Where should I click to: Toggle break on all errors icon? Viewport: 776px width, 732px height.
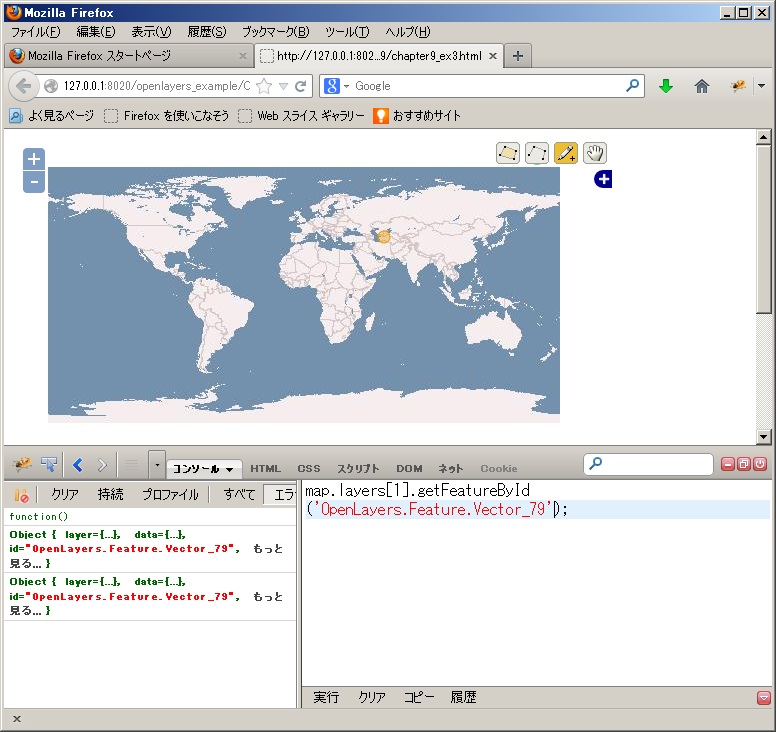[21, 495]
